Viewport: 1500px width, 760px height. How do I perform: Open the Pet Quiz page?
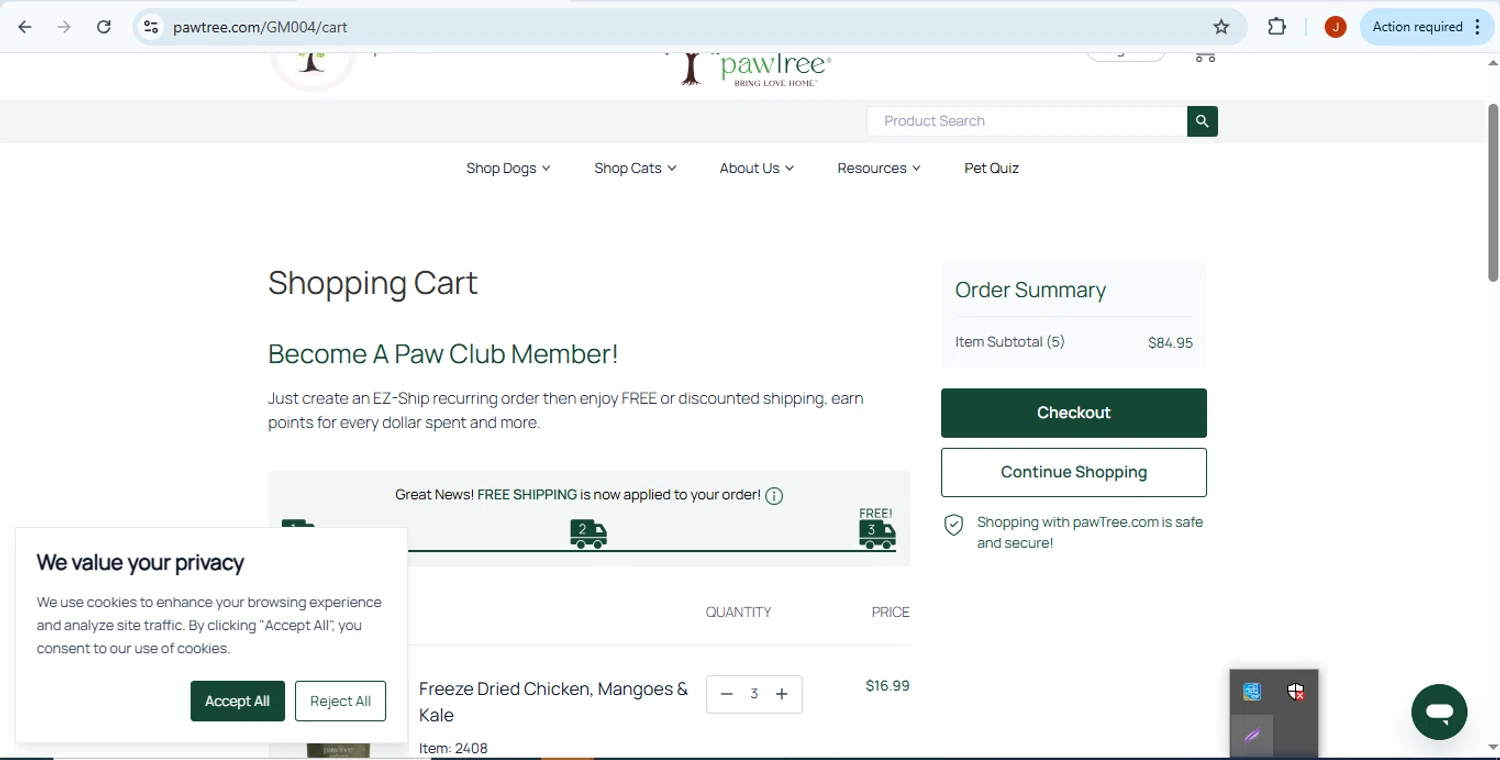(991, 168)
